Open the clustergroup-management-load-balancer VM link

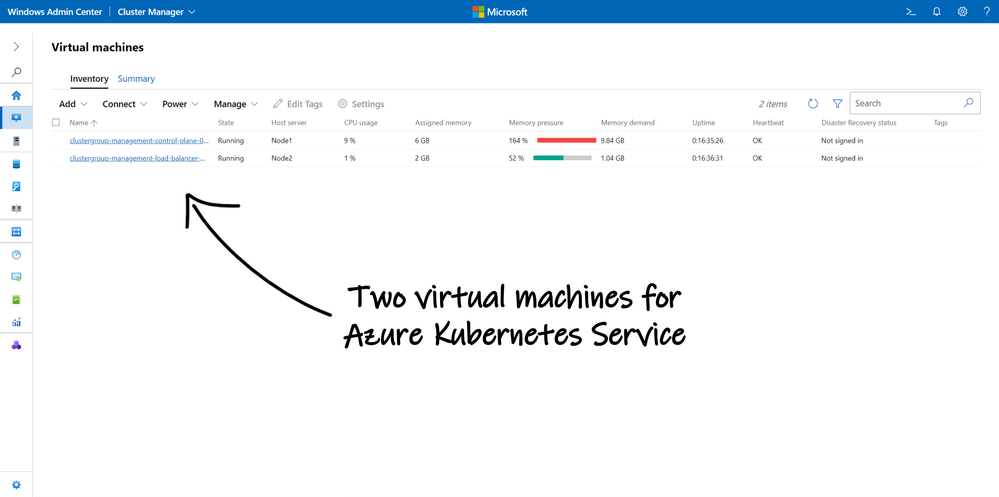tap(138, 158)
